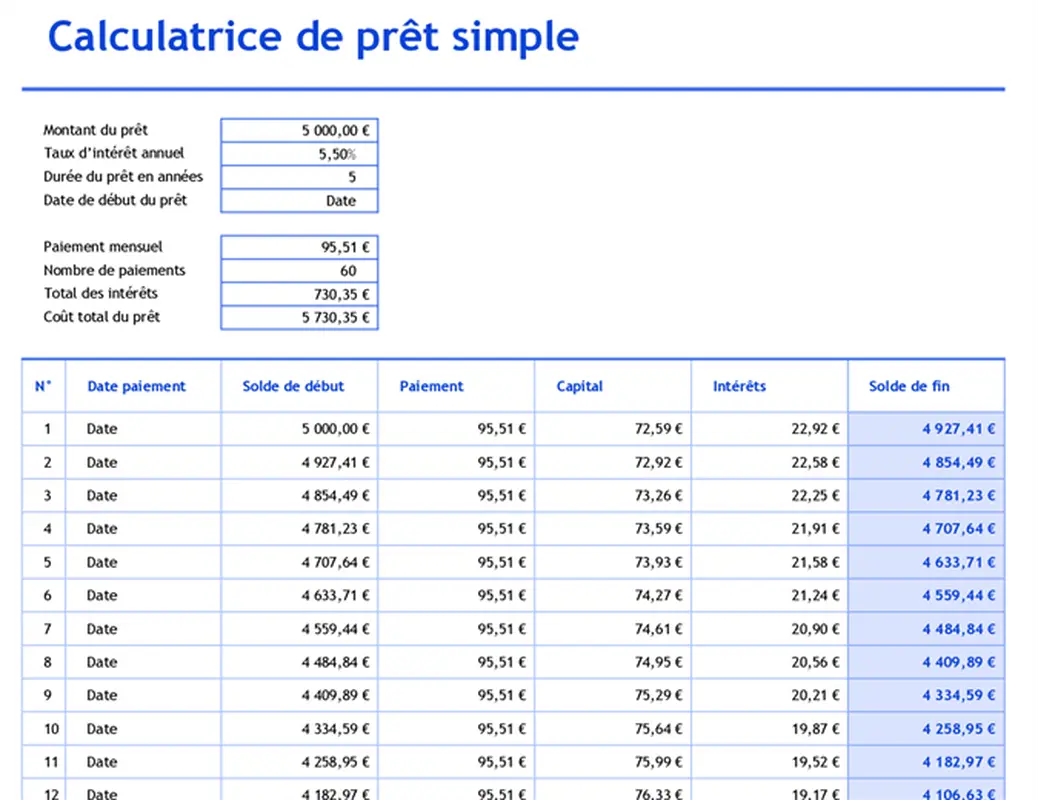Screen dimensions: 1038x800
Task: Click the loan duration in years field
Action: 299,177
